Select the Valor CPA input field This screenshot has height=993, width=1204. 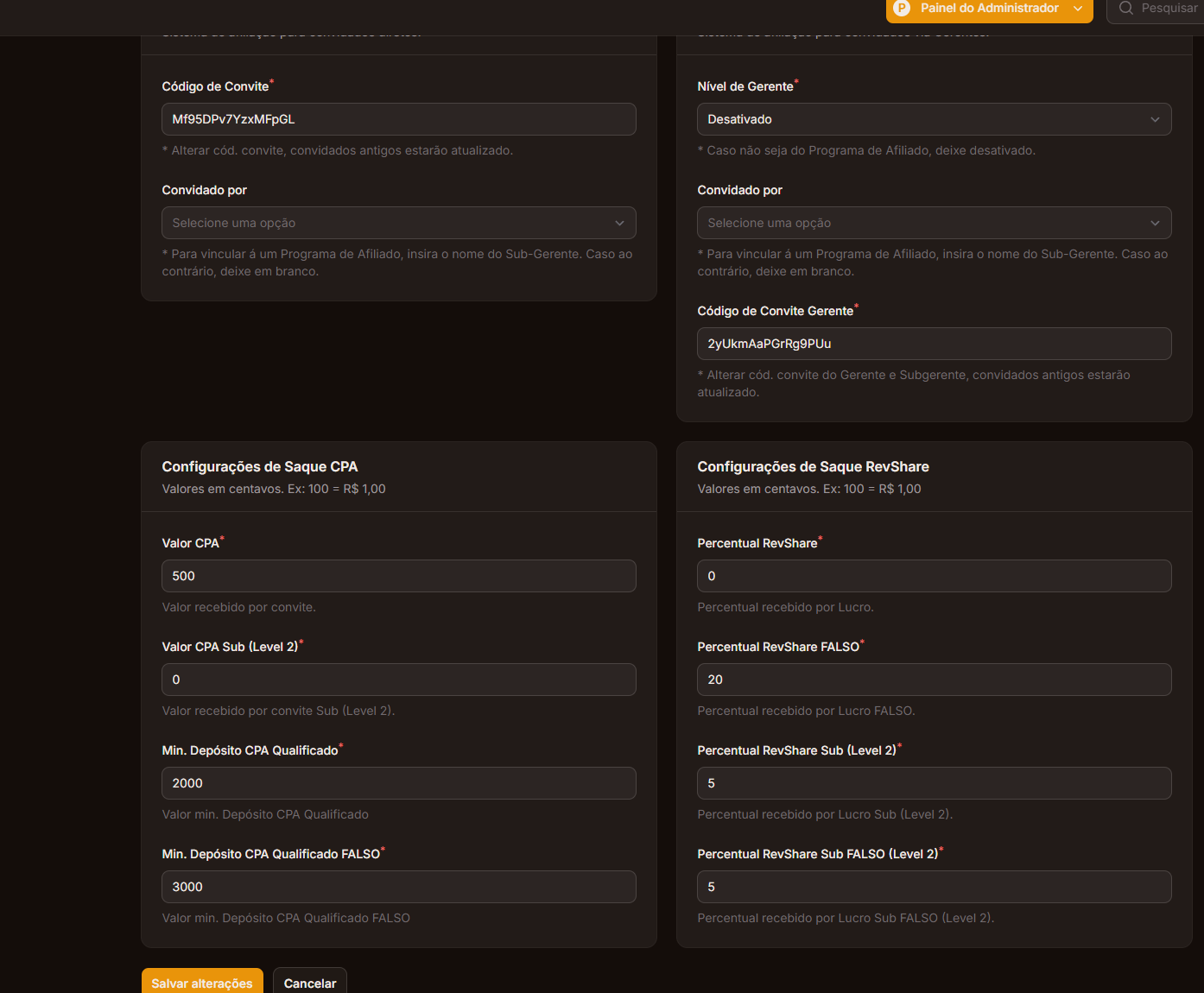point(398,576)
